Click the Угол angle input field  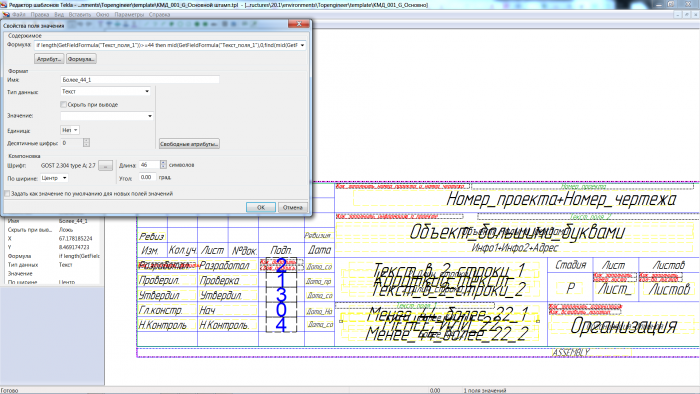point(147,178)
